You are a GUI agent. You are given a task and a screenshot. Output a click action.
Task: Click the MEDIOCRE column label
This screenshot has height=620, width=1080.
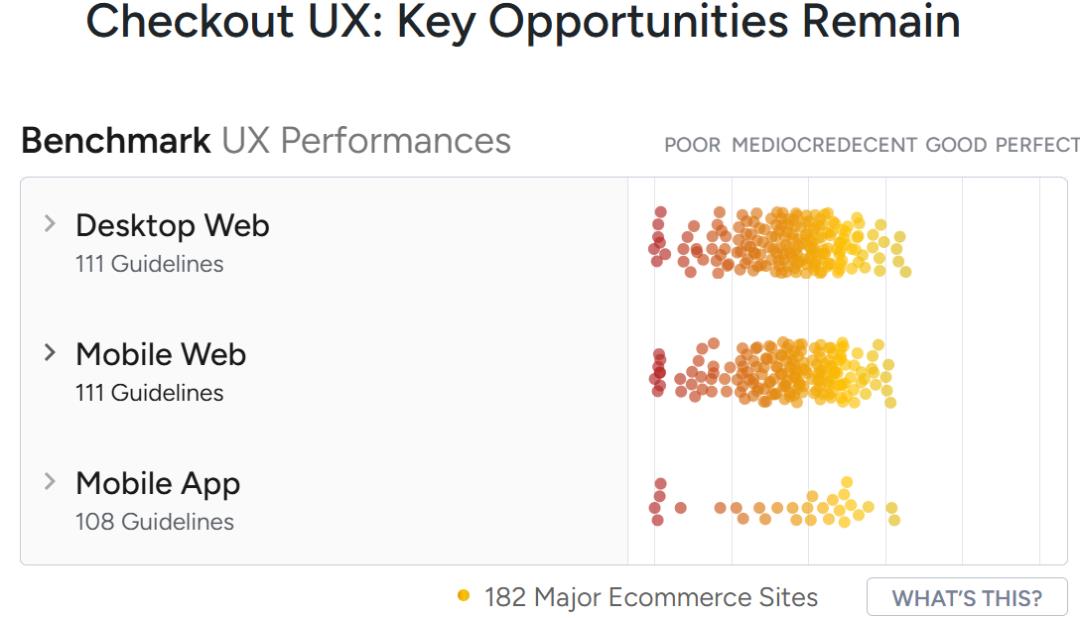[777, 145]
